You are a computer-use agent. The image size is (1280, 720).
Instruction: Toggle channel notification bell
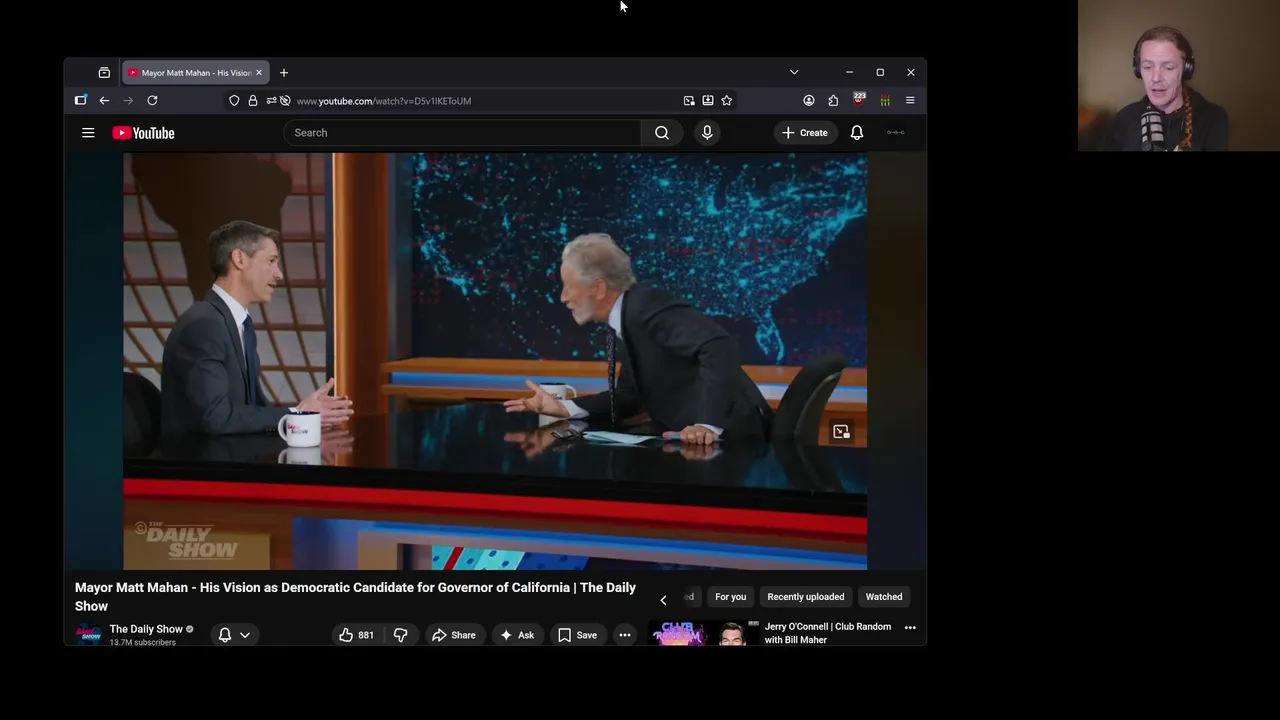[225, 635]
